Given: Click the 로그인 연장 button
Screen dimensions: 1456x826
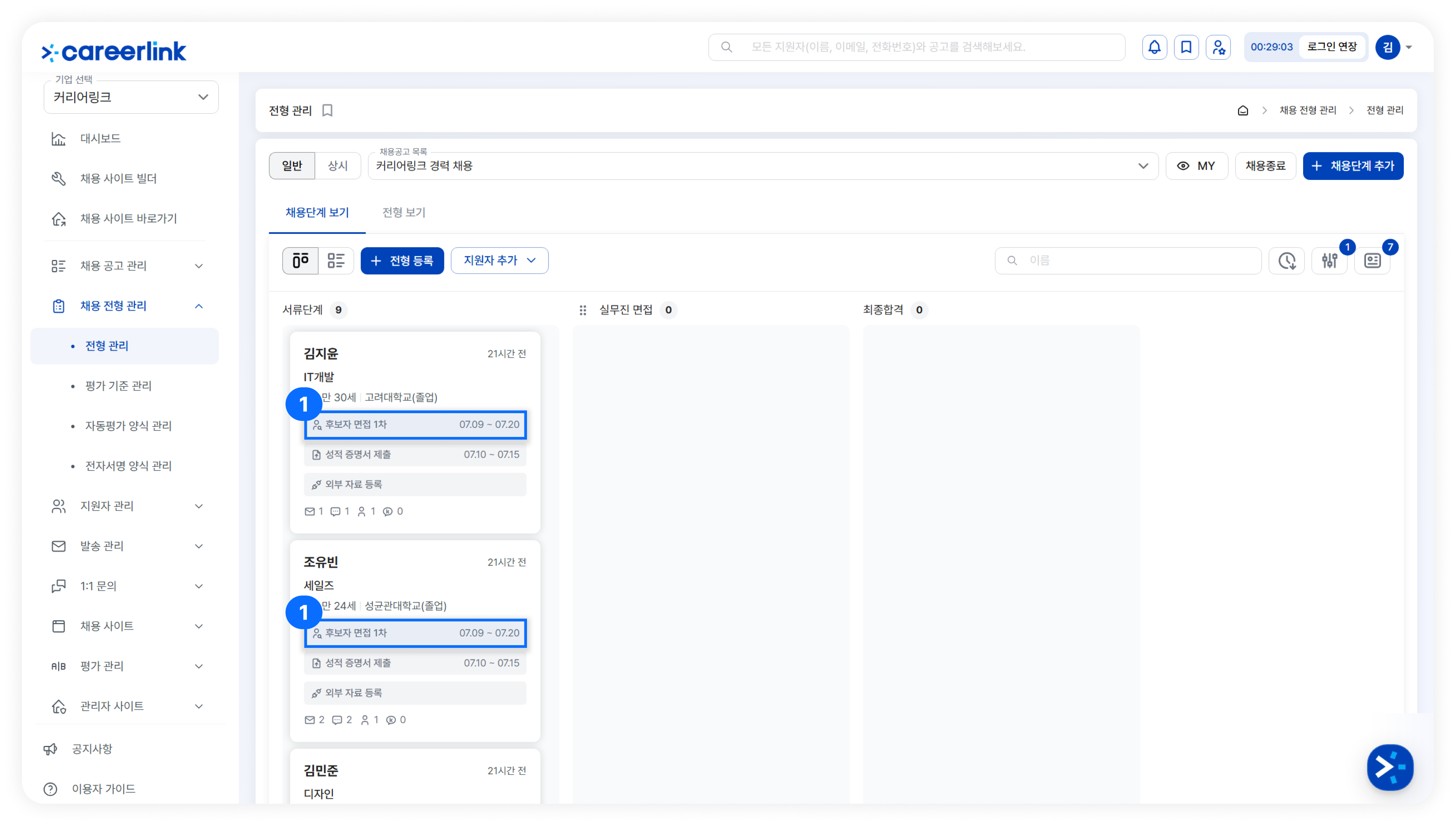Looking at the screenshot, I should [x=1332, y=47].
